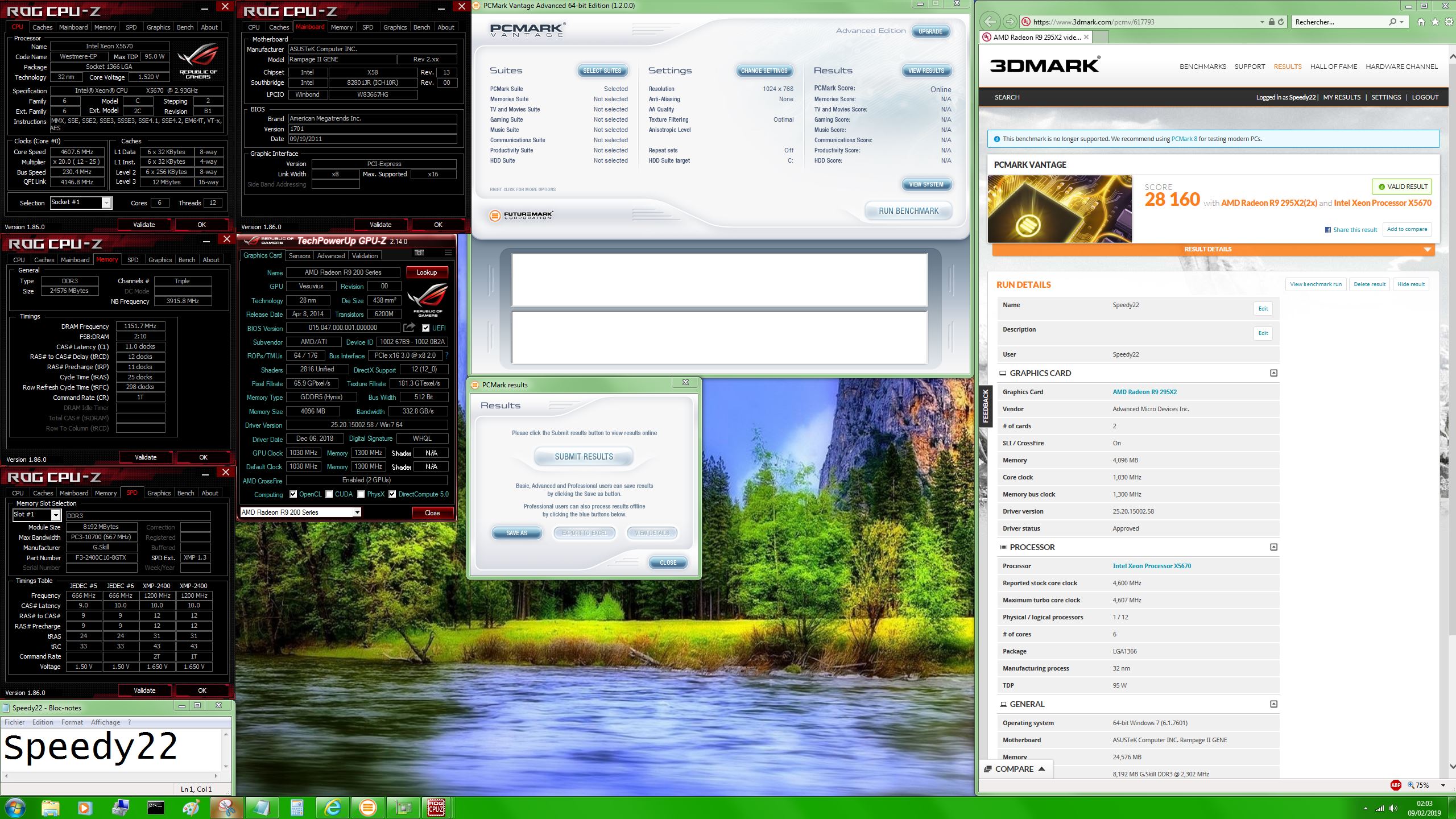1456x819 pixels.
Task: Toggle the UEFI checkbox in GPU-Z
Action: point(425,328)
